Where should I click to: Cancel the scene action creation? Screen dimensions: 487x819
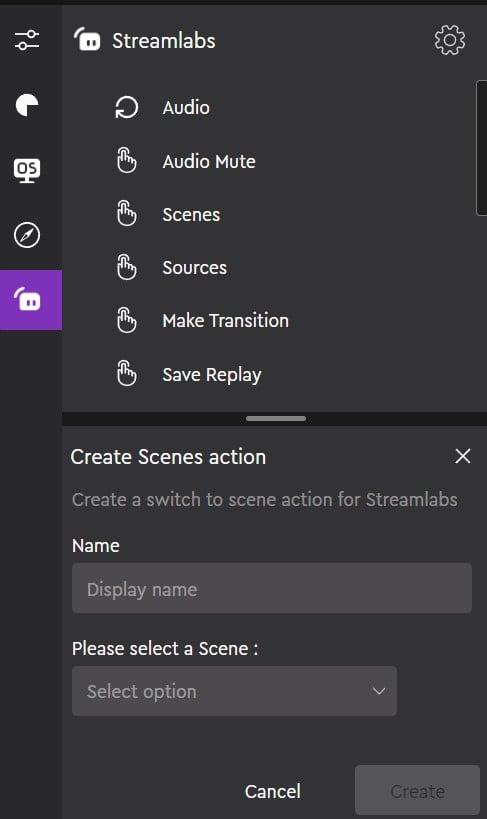273,791
